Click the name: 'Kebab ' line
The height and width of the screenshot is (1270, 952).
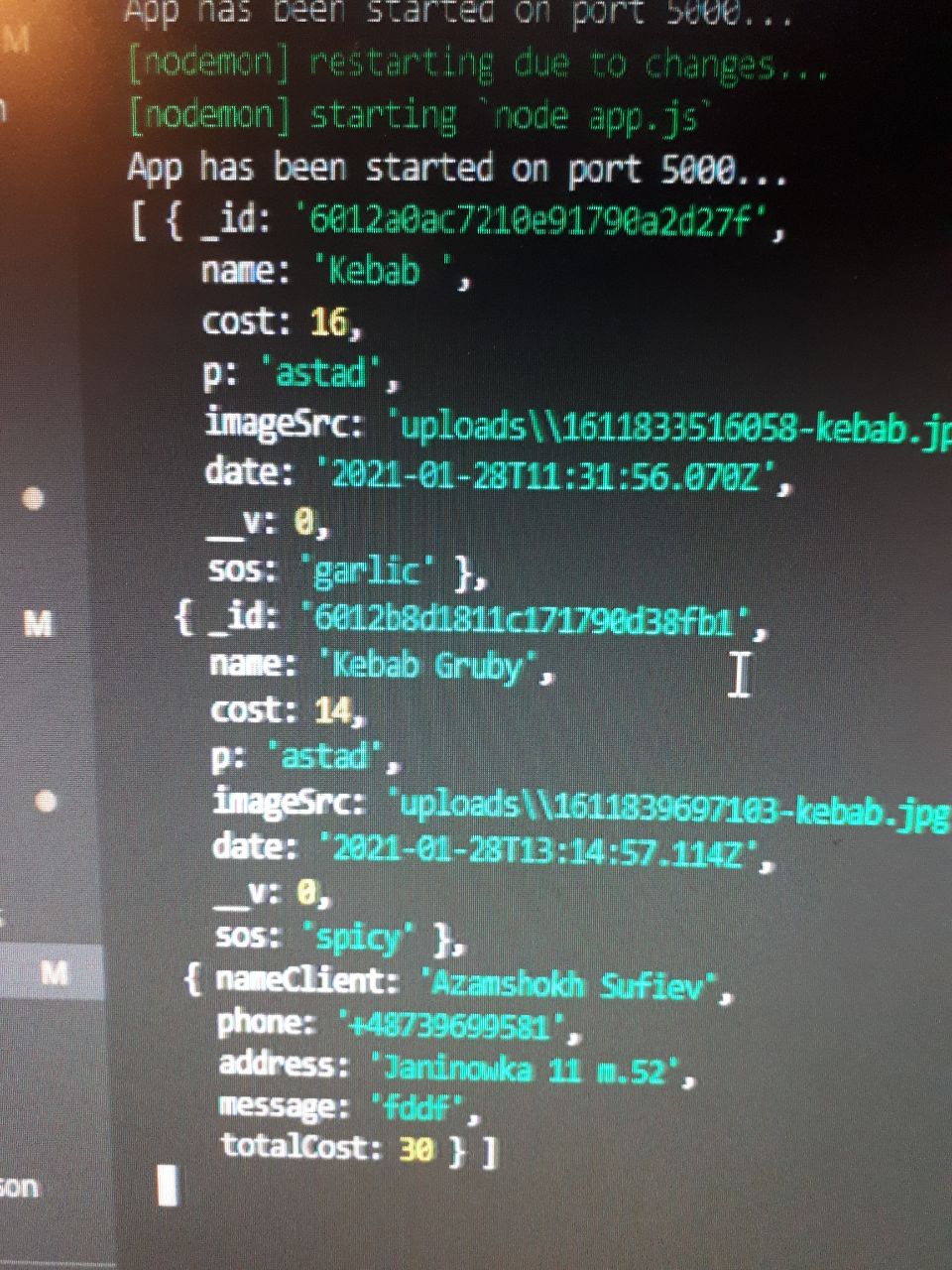tap(334, 272)
